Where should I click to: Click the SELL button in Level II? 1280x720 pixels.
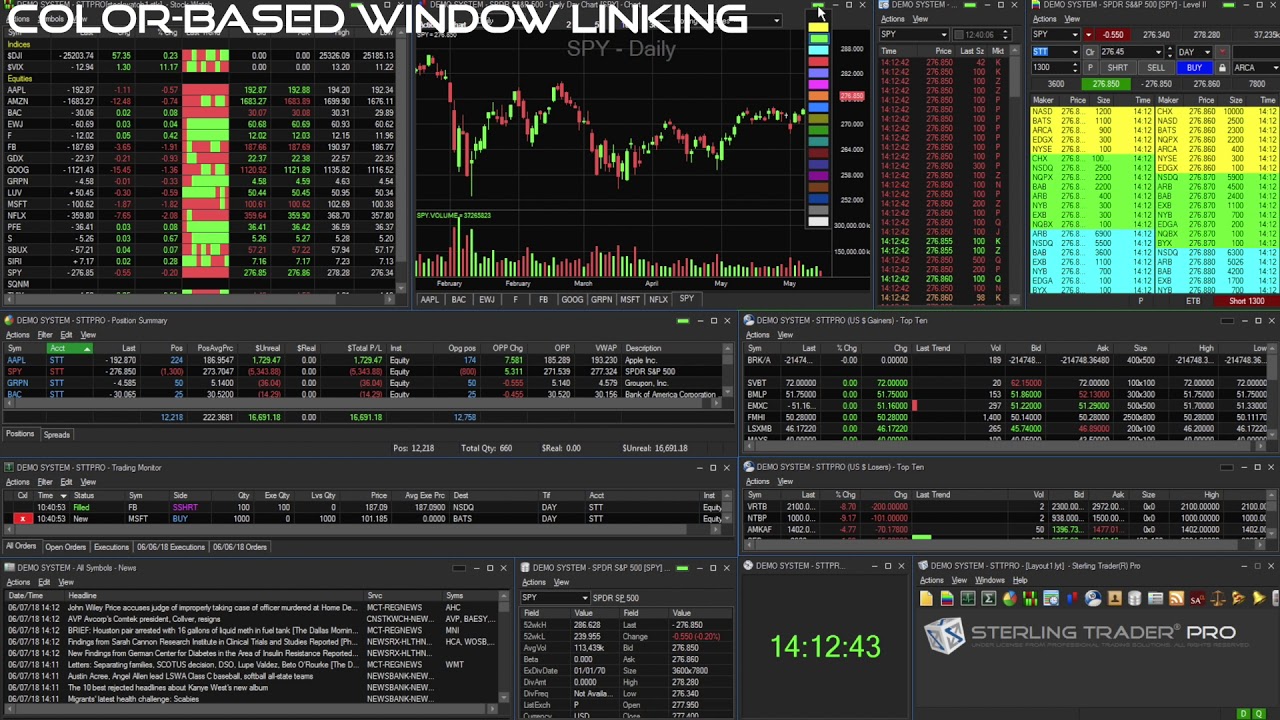point(1155,68)
